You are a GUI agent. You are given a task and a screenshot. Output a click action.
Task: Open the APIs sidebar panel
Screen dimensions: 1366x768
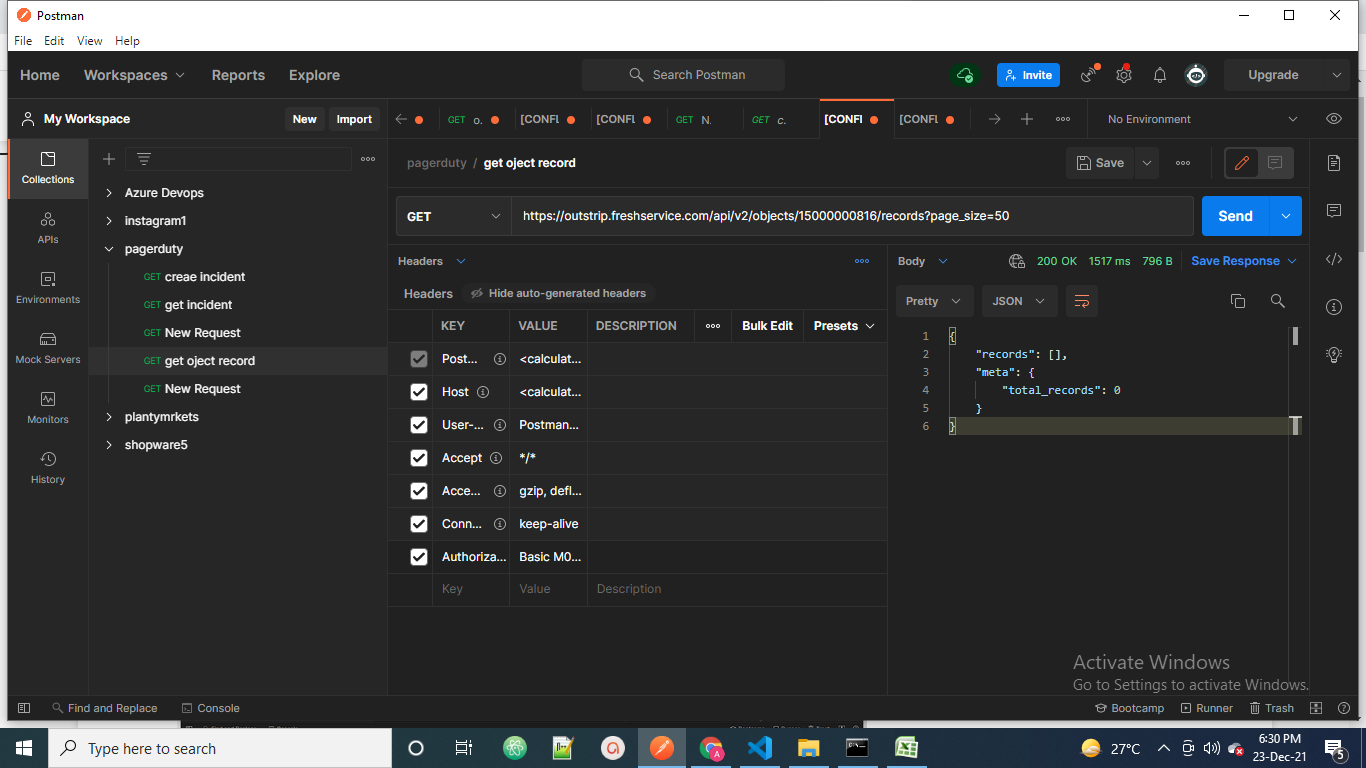click(48, 228)
